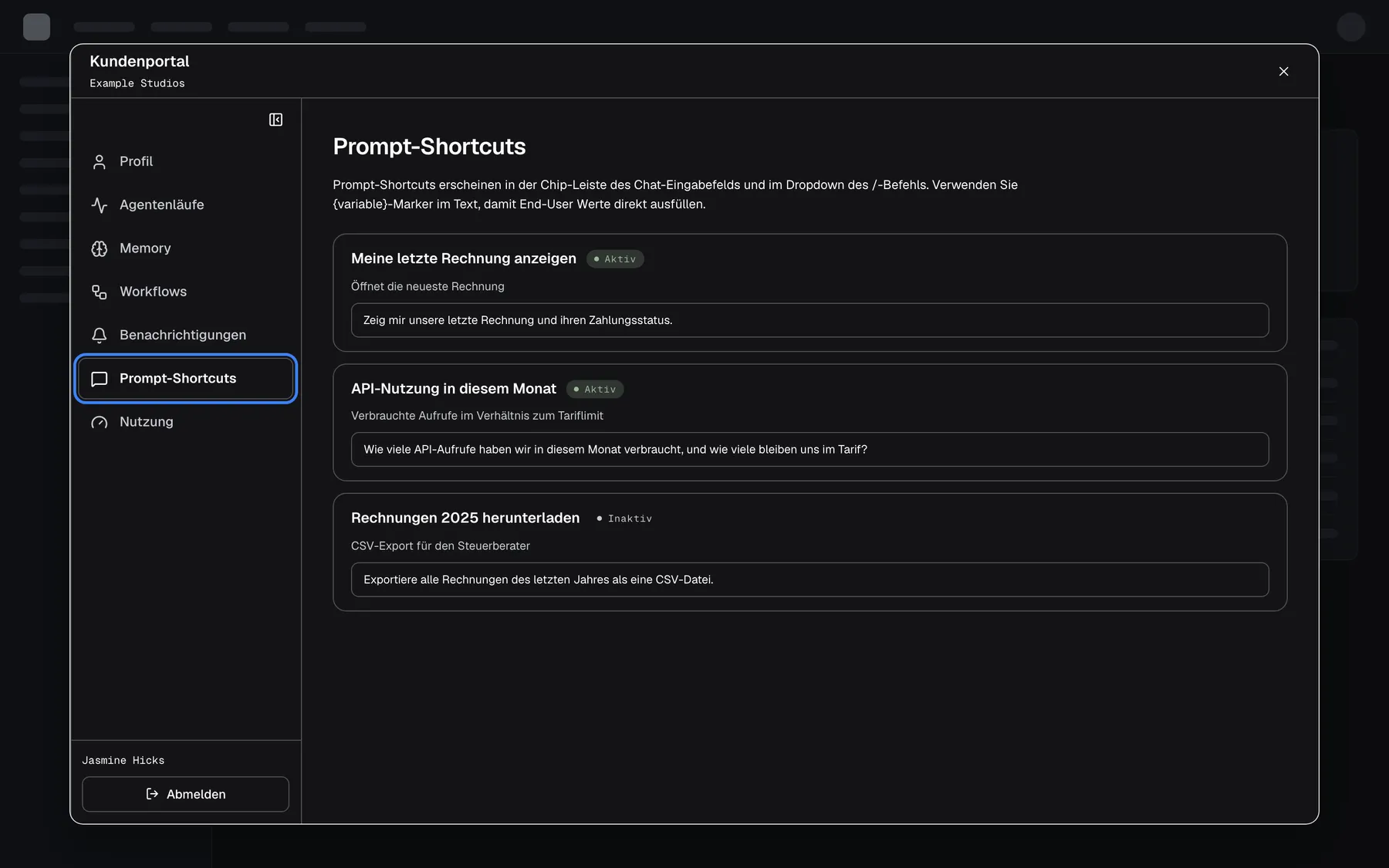
Task: Click the 'Example Studios' subtitle
Action: tap(137, 83)
